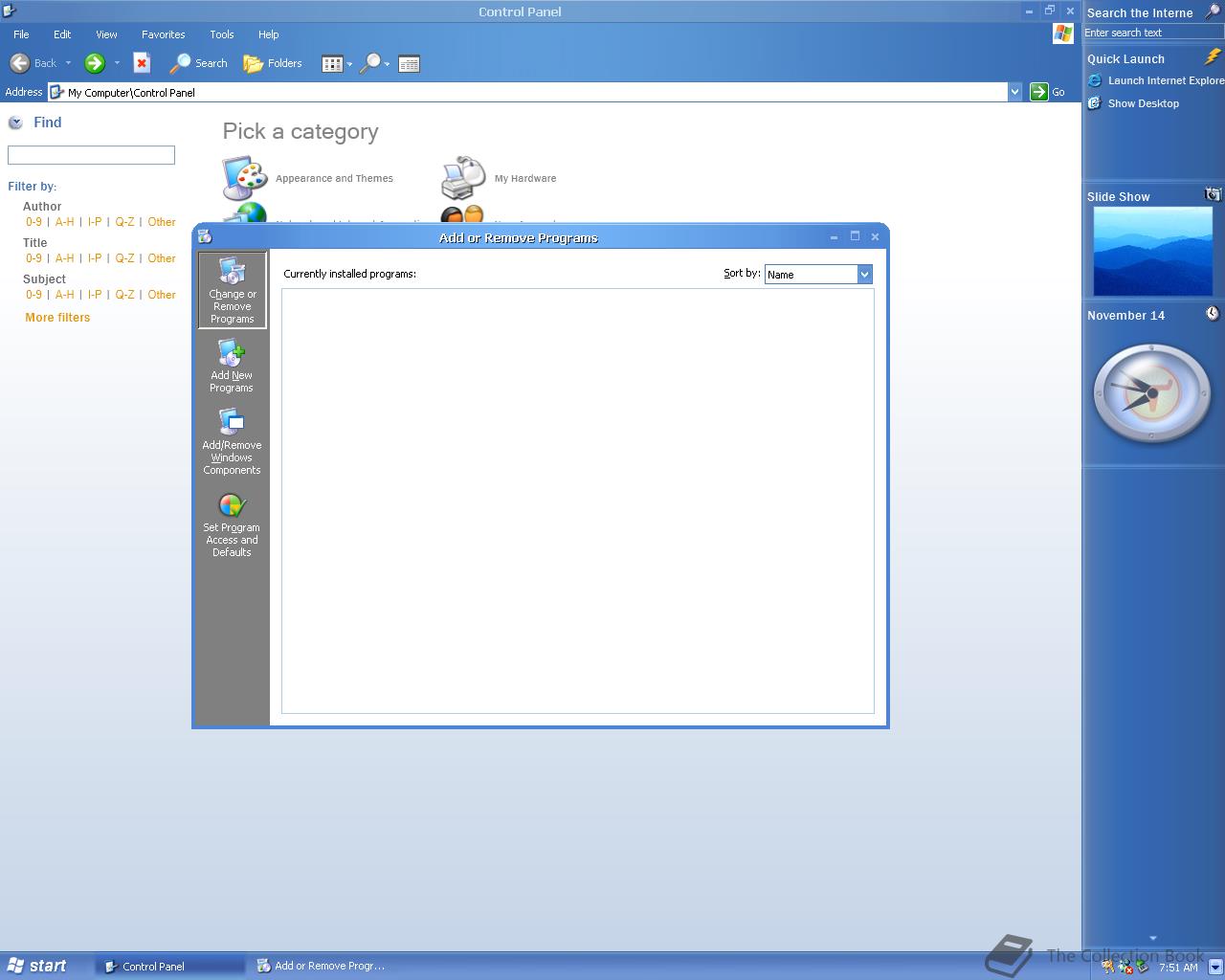
Task: Open the File menu
Action: (21, 34)
